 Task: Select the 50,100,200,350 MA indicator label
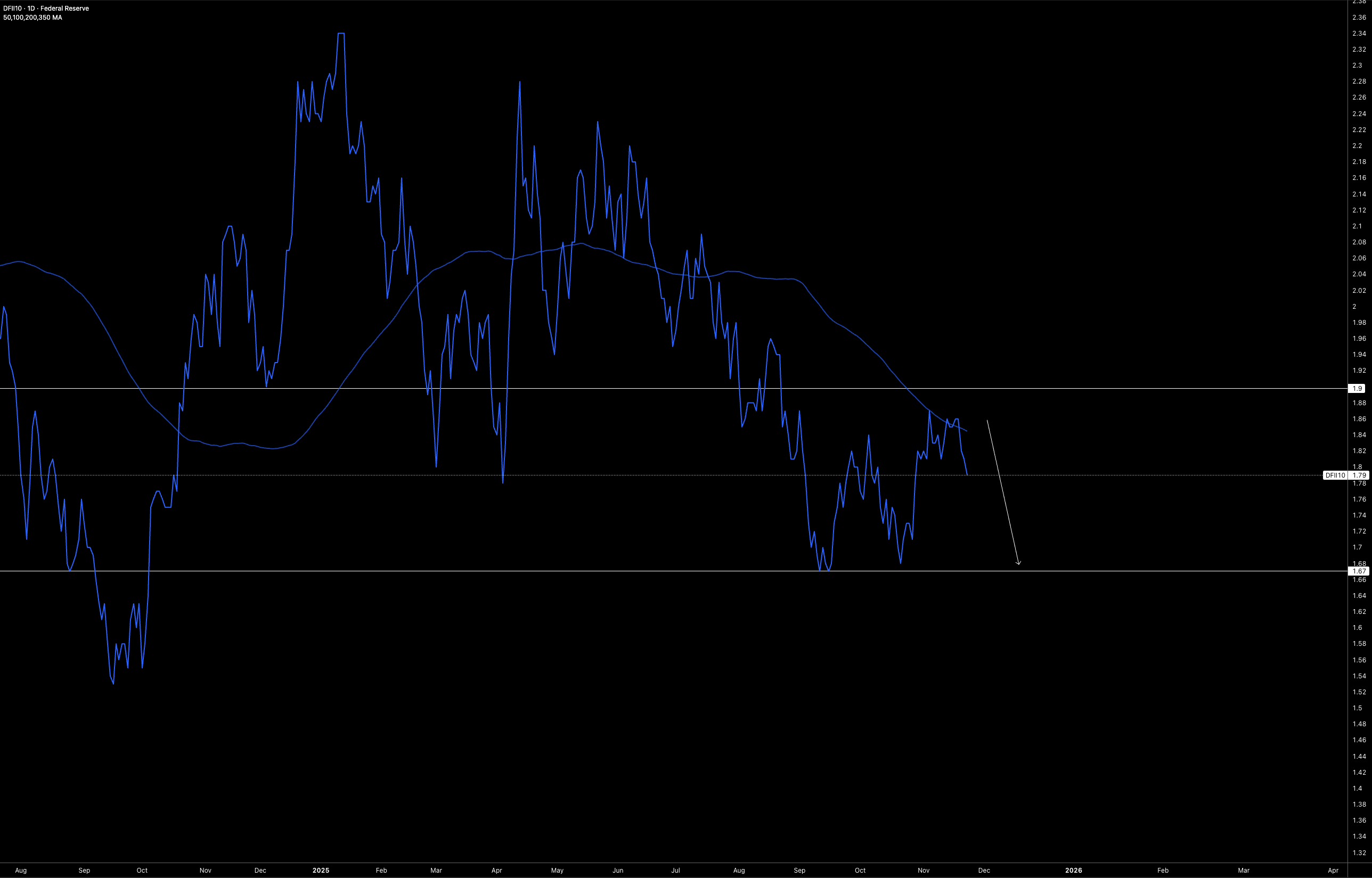click(32, 18)
